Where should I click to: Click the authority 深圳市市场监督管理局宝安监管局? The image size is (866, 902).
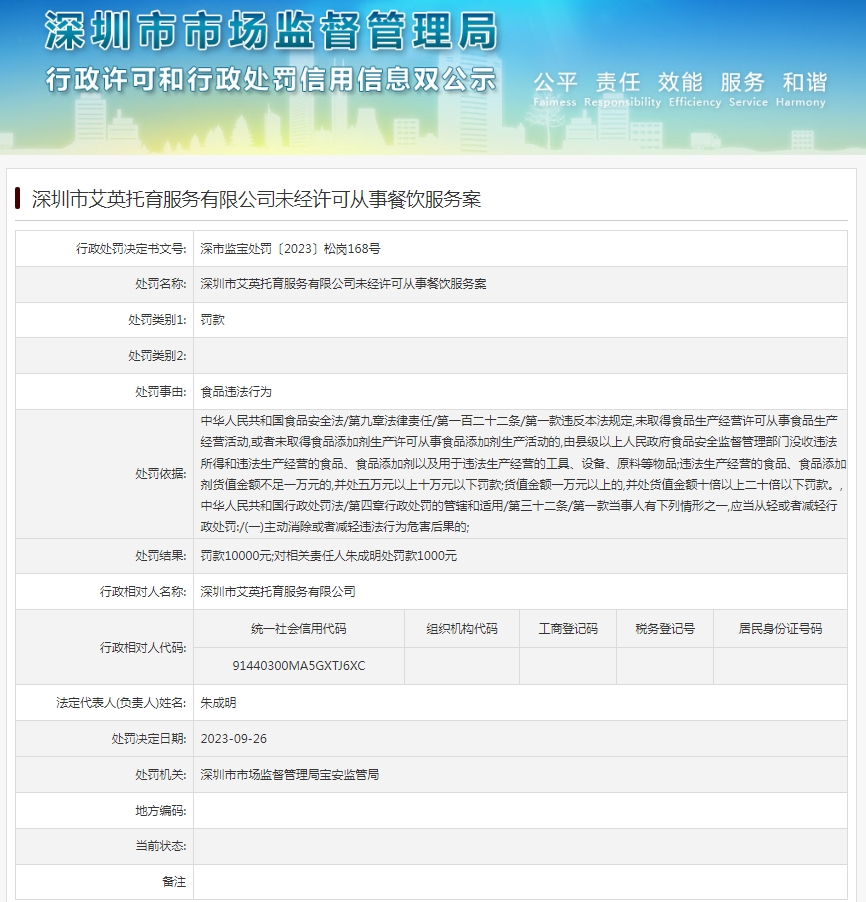point(290,774)
